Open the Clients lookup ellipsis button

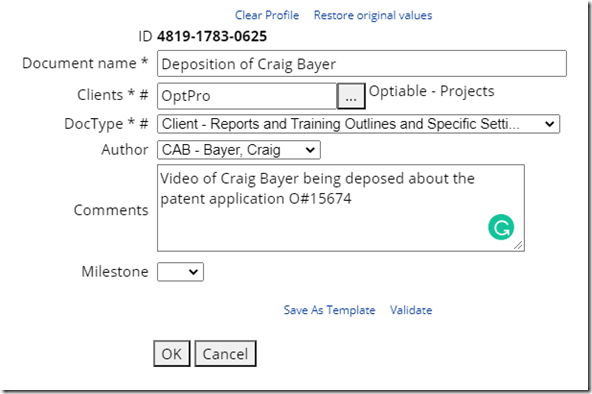point(351,96)
